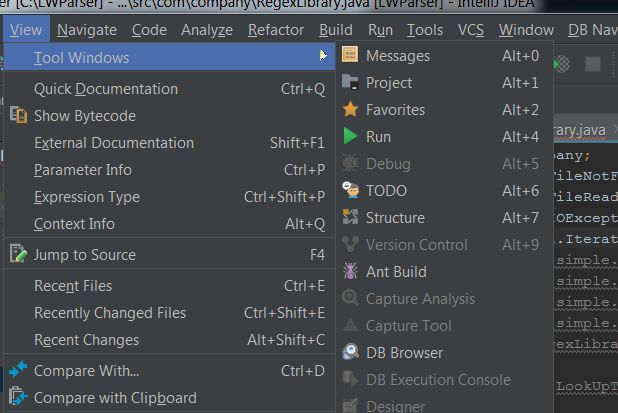Click the Ant Build icon
The image size is (618, 413).
pos(350,272)
